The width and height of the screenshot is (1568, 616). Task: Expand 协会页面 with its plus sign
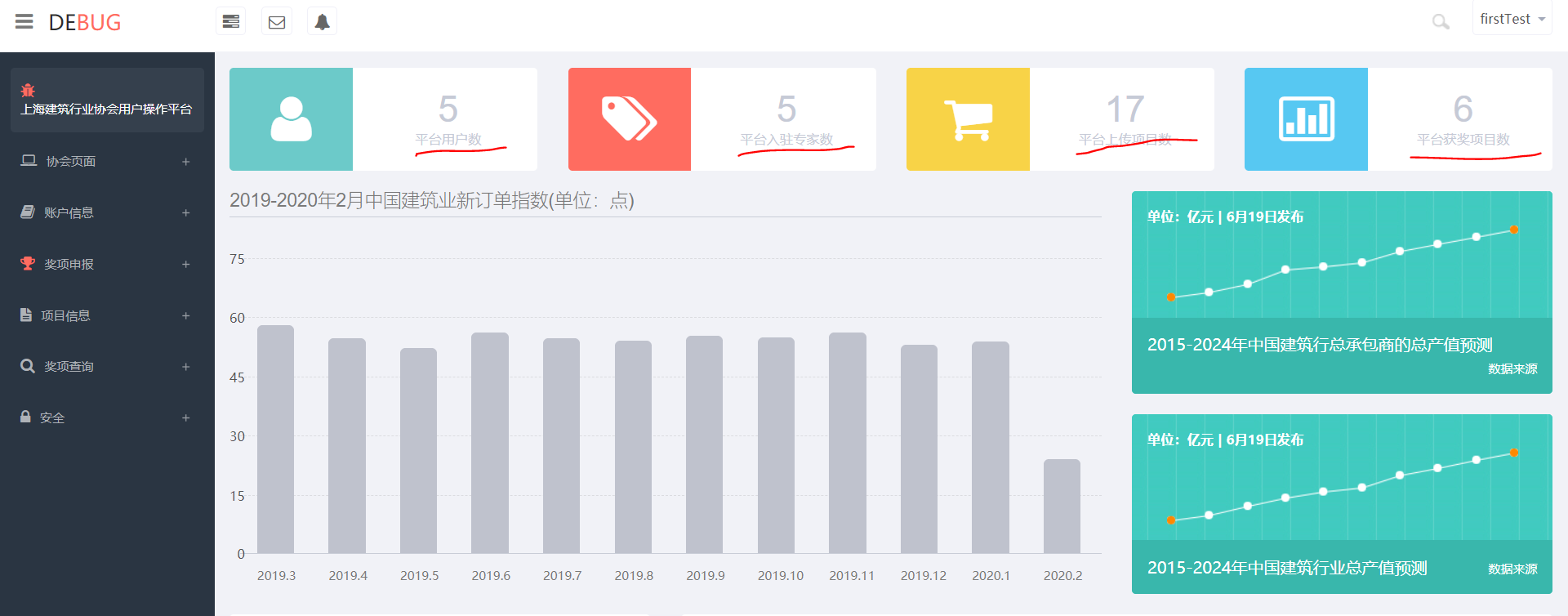[186, 162]
